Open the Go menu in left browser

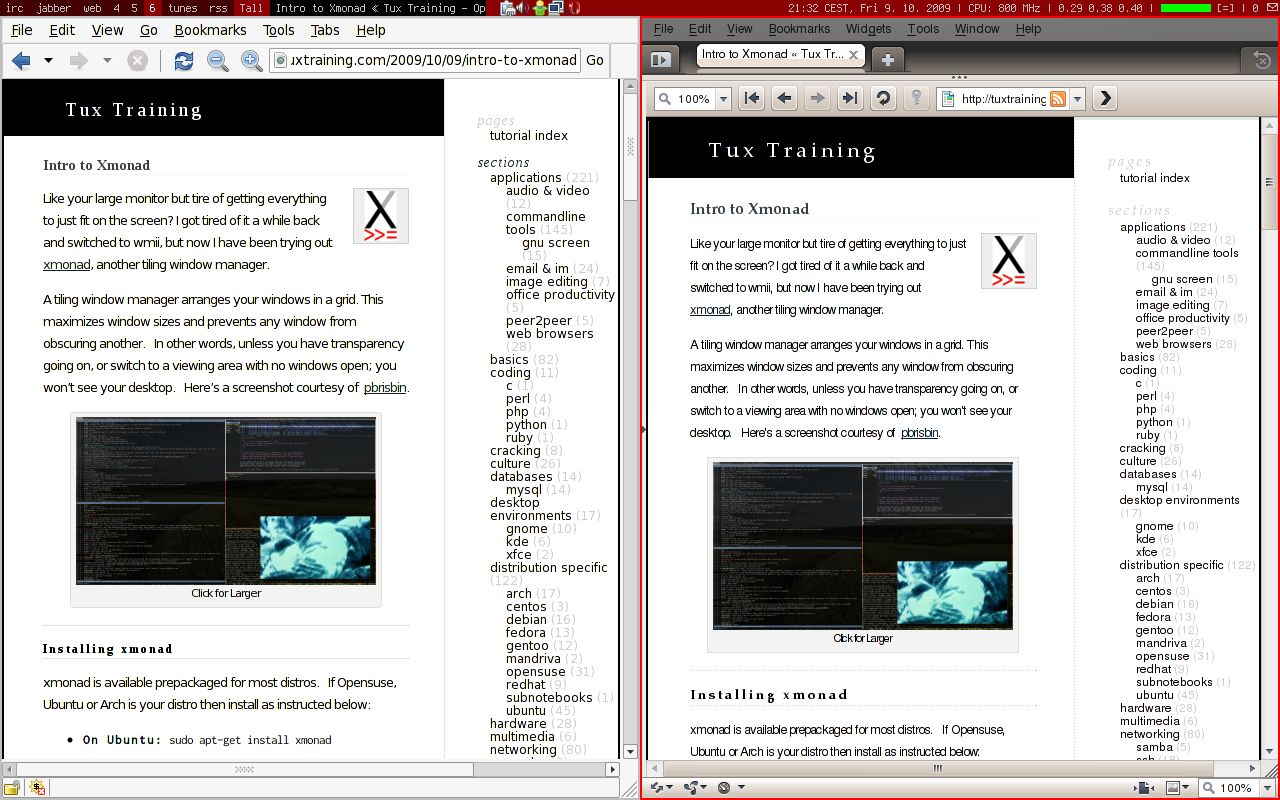tap(149, 30)
